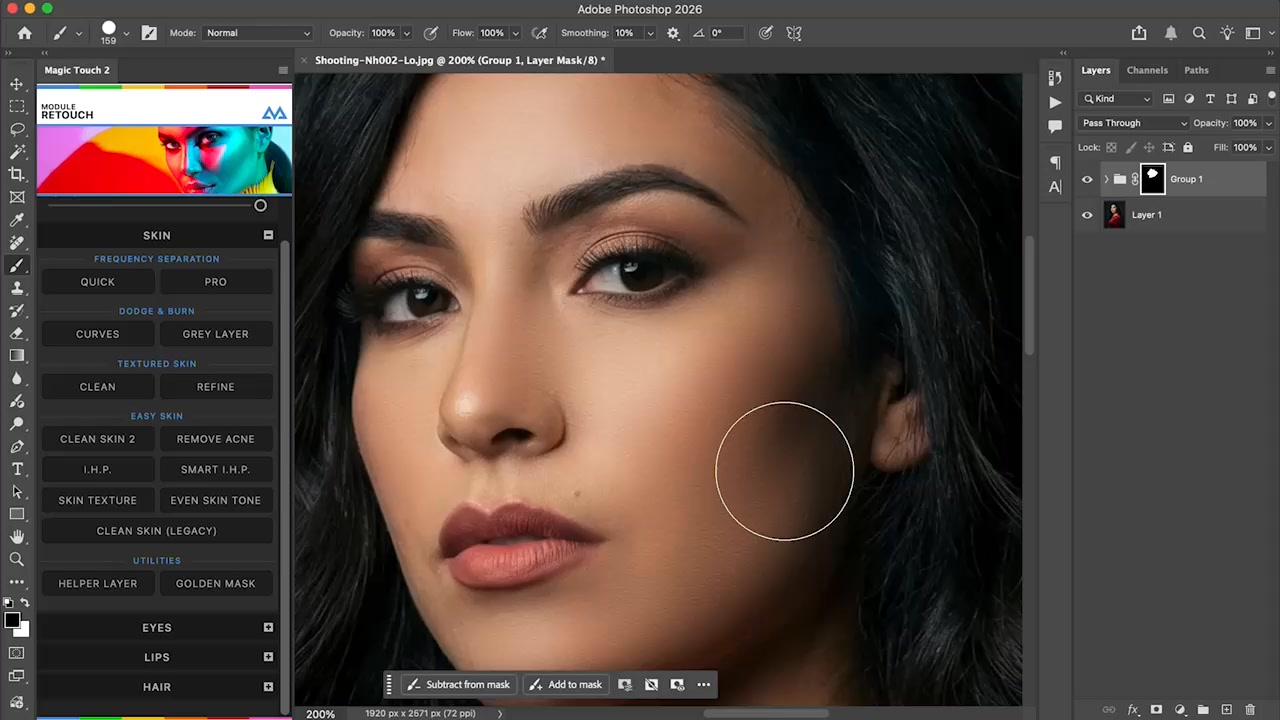Click Subtract from mask button

[459, 685]
